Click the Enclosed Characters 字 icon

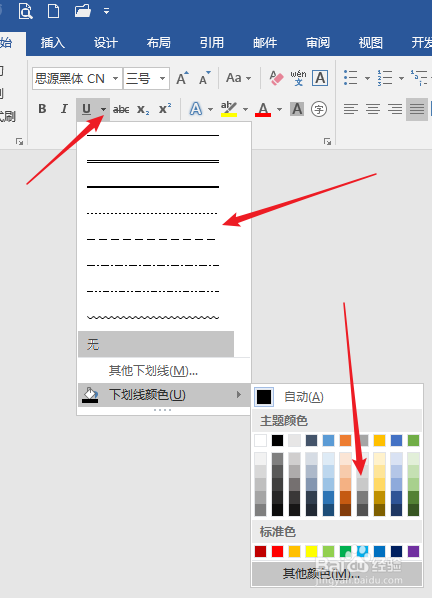(x=319, y=109)
